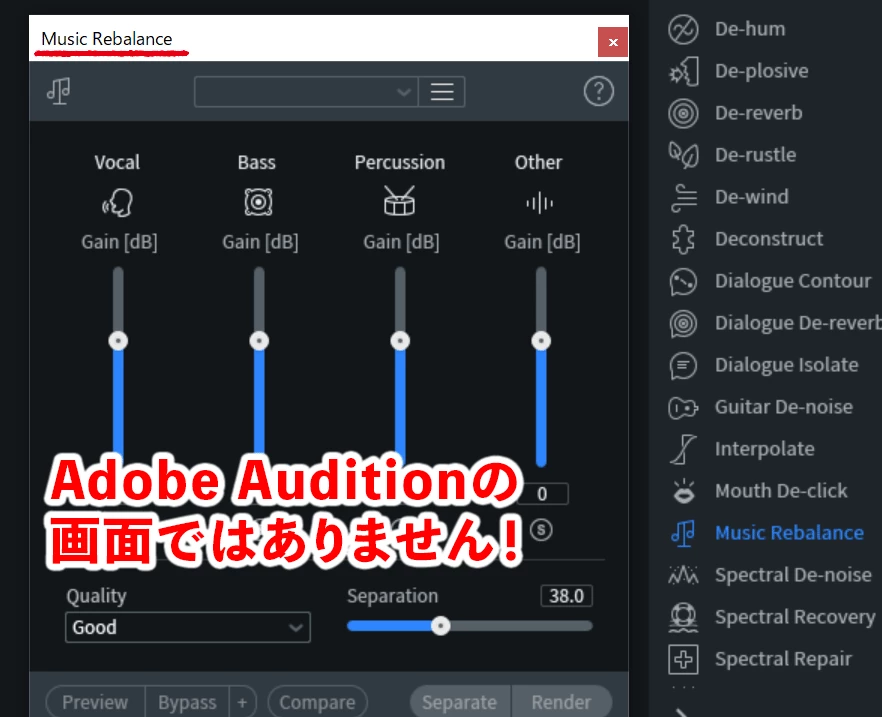Click the Other gain slider handle
Image resolution: width=882 pixels, height=717 pixels.
(x=541, y=341)
